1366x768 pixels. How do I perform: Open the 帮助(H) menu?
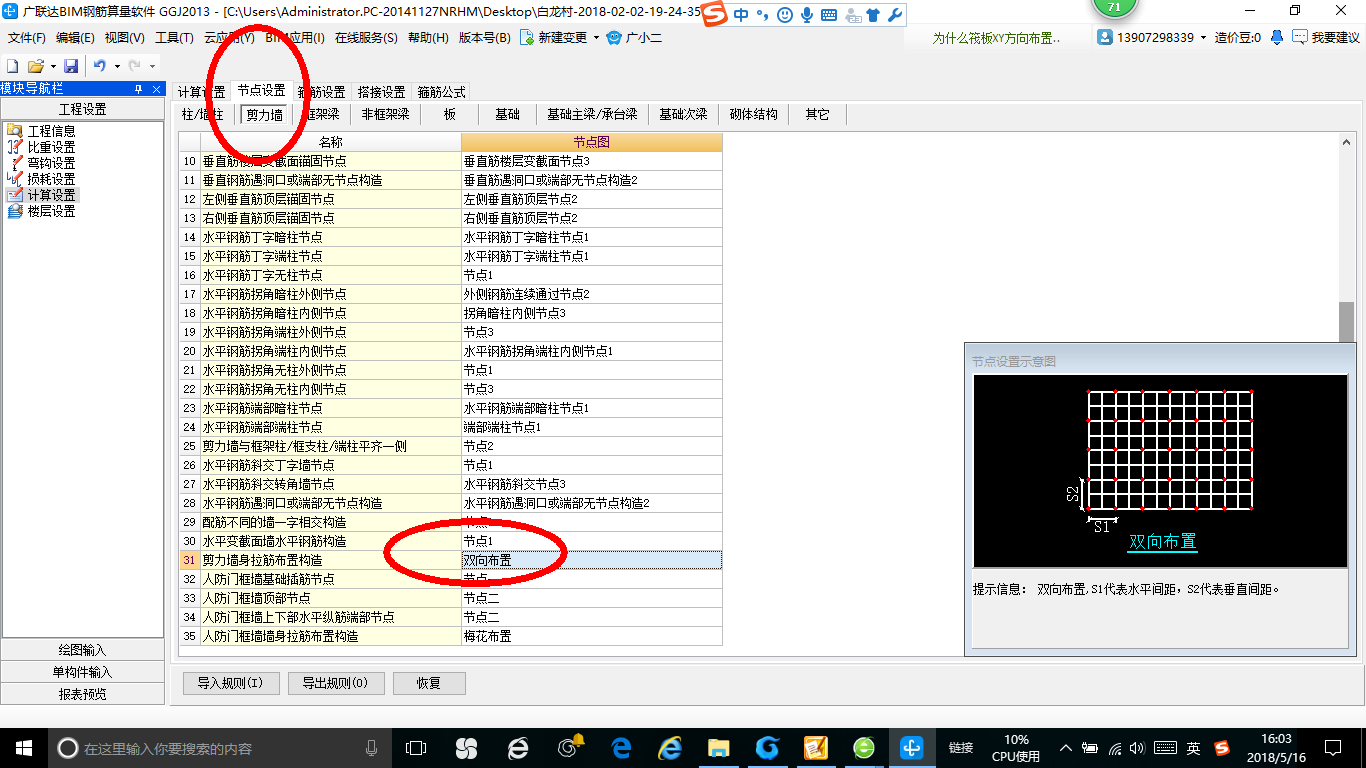428,38
